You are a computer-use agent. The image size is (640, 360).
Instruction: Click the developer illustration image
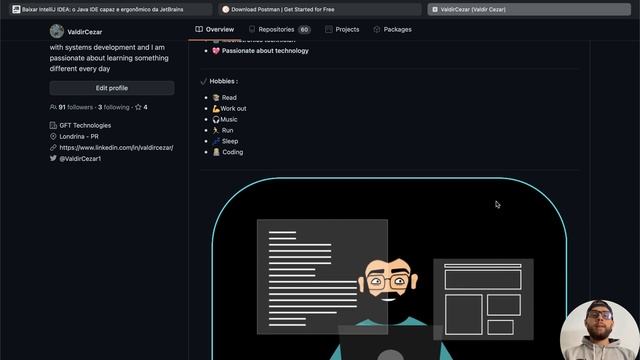coord(389,269)
